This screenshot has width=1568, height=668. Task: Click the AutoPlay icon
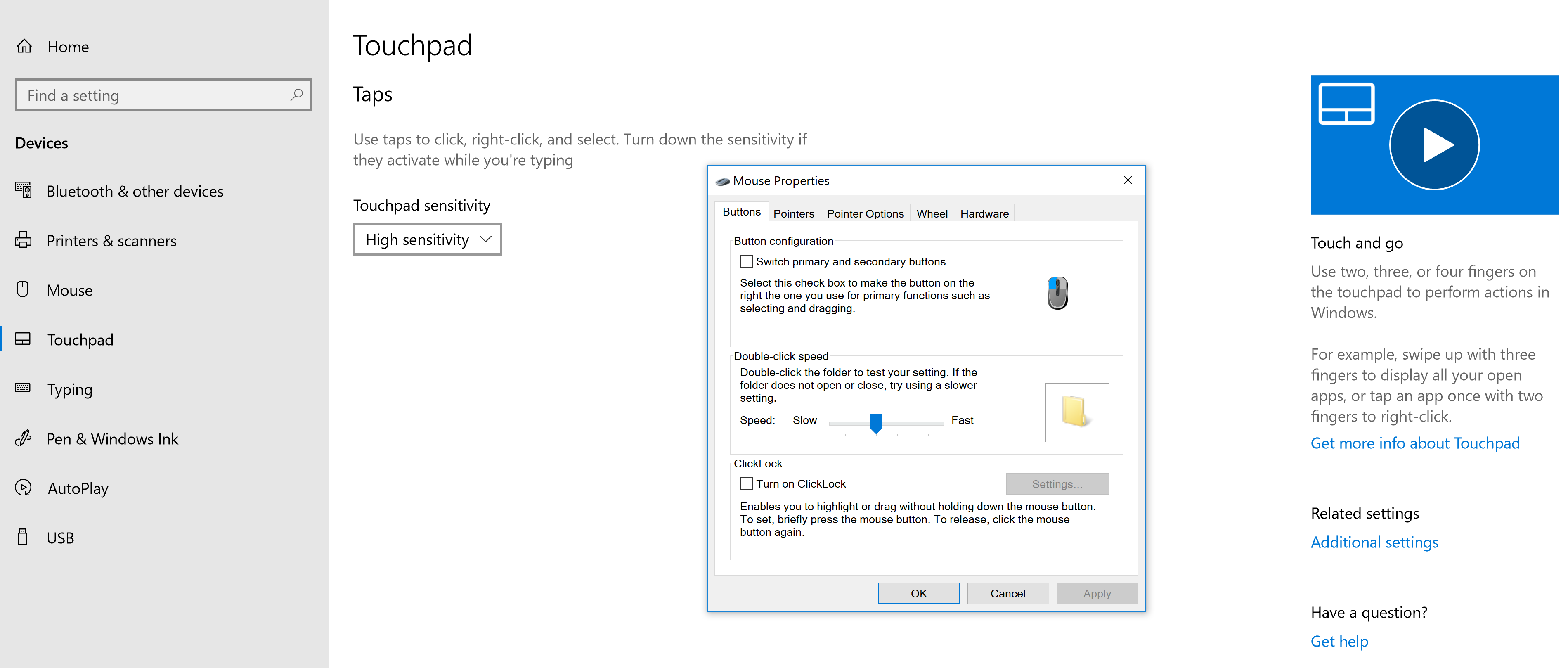click(x=23, y=488)
